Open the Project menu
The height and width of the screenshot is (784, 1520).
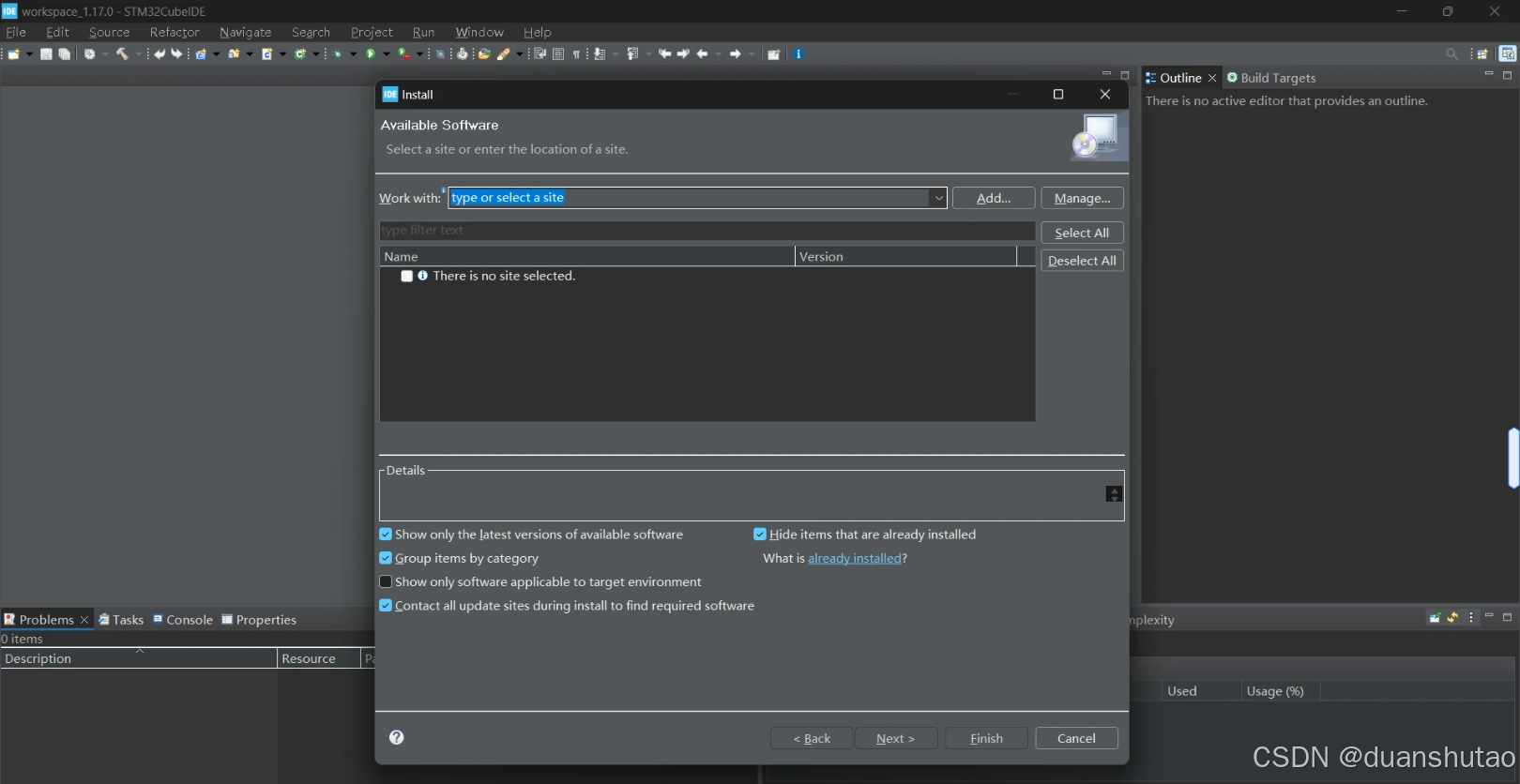[x=372, y=32]
